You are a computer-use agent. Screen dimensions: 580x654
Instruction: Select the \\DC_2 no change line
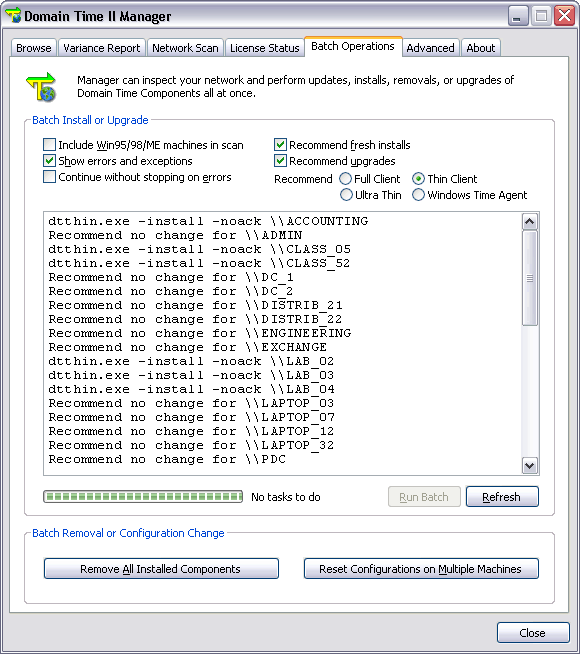point(171,291)
